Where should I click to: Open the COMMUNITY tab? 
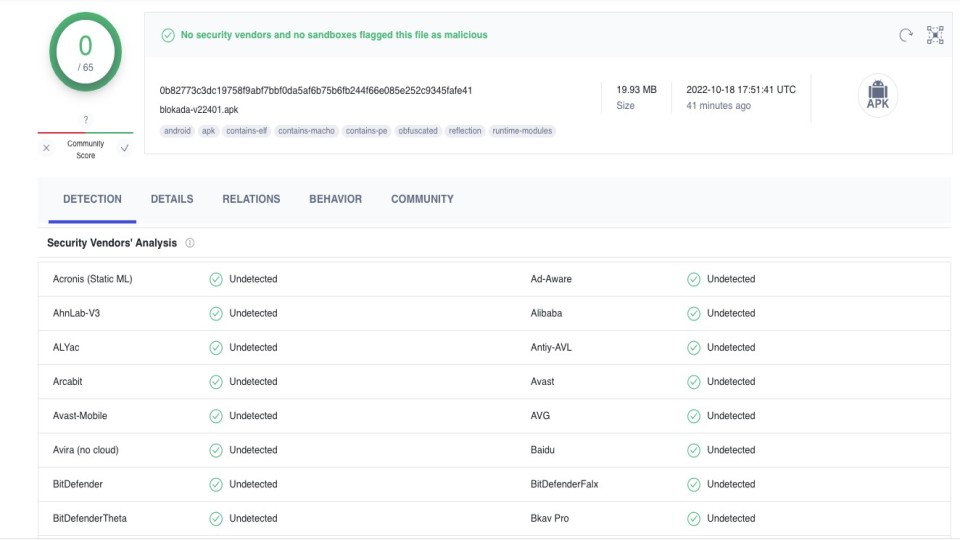[422, 199]
